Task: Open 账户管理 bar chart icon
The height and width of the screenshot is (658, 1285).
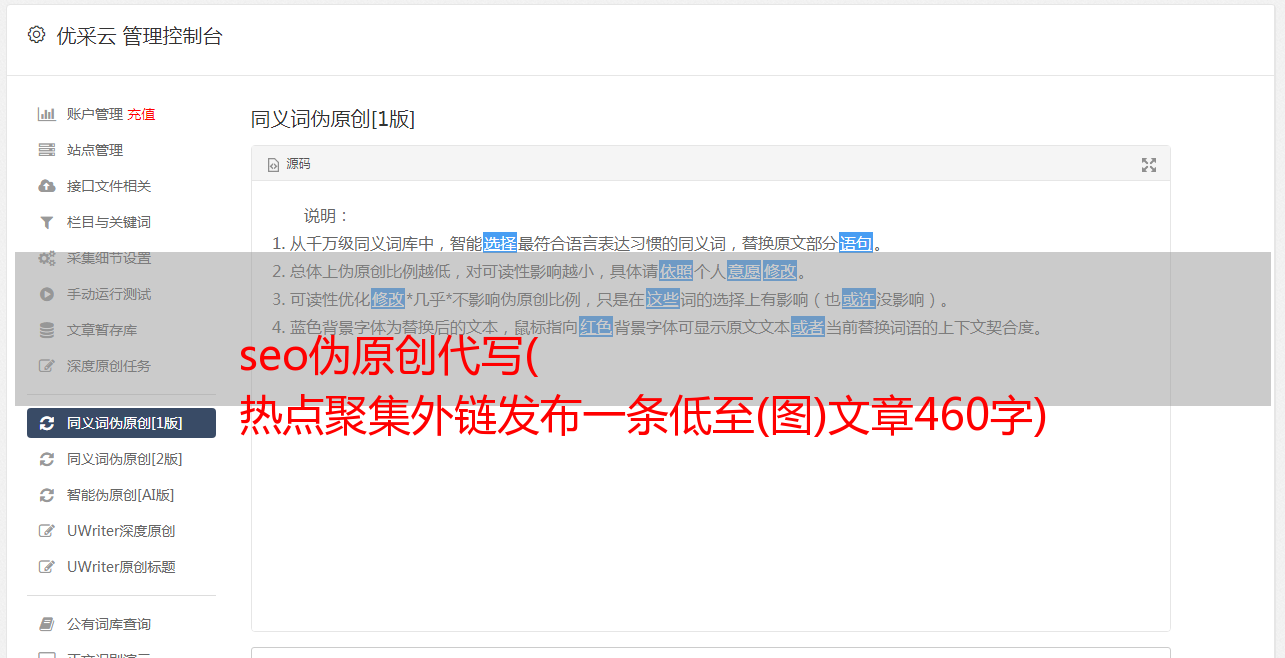Action: point(46,114)
